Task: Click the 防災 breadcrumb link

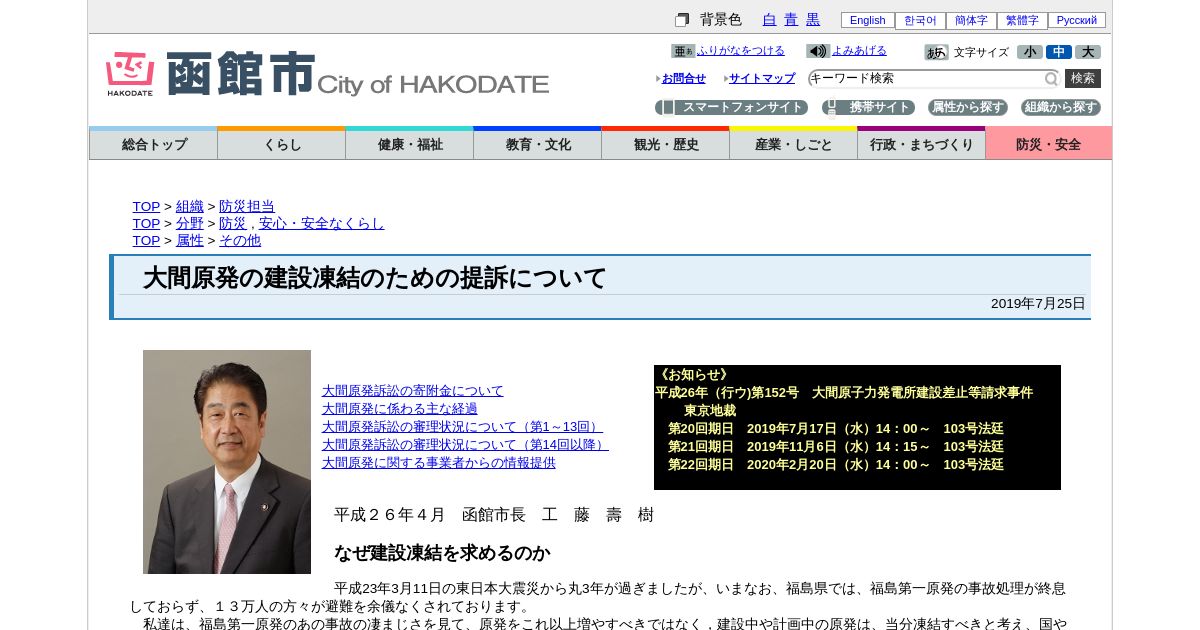Action: (x=233, y=223)
